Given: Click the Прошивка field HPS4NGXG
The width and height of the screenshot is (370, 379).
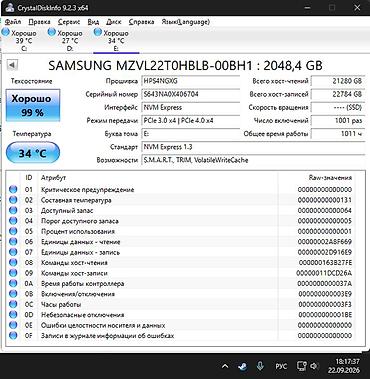Looking at the screenshot, I should [191, 81].
